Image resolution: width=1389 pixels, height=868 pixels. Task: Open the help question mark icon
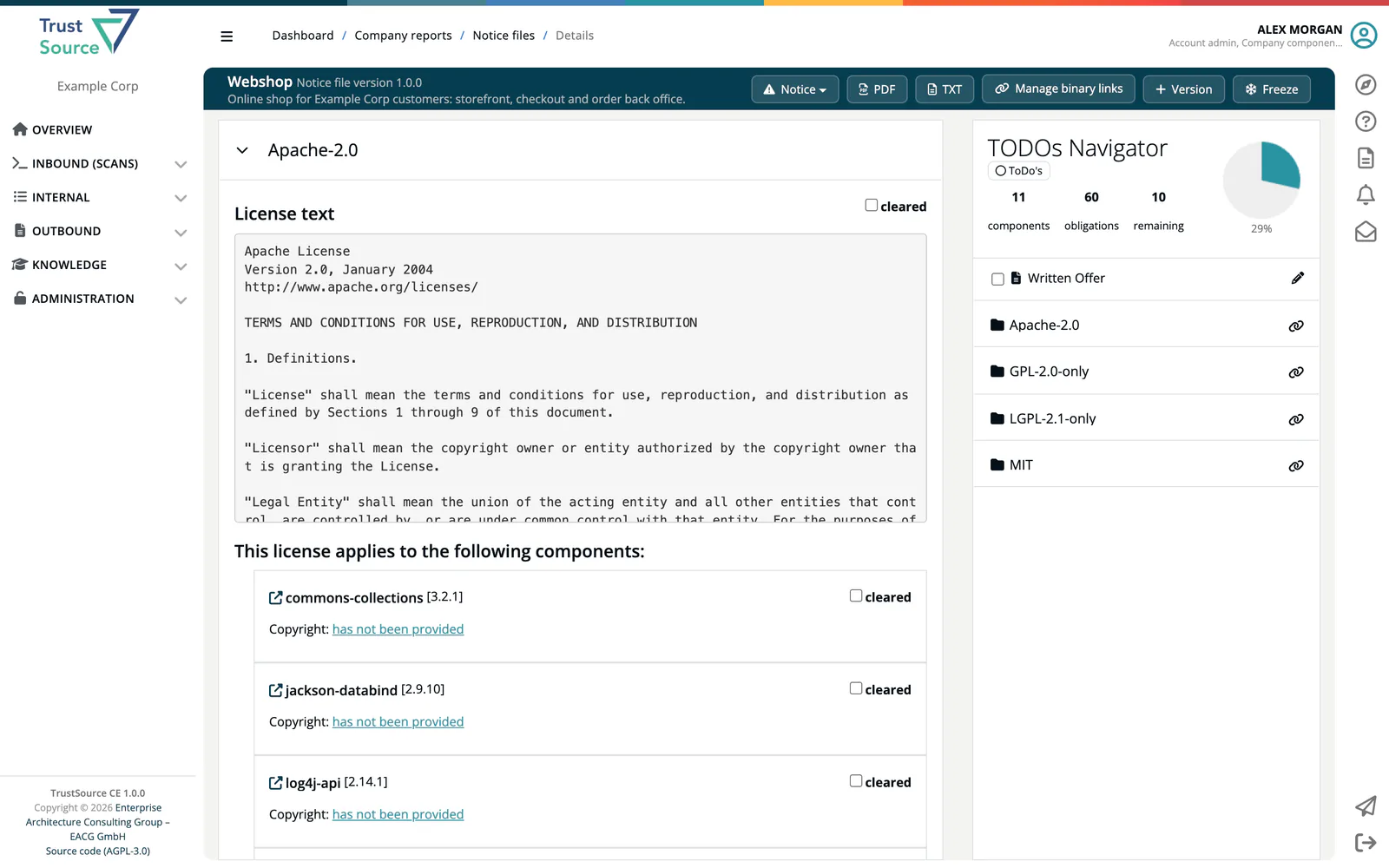click(1366, 122)
